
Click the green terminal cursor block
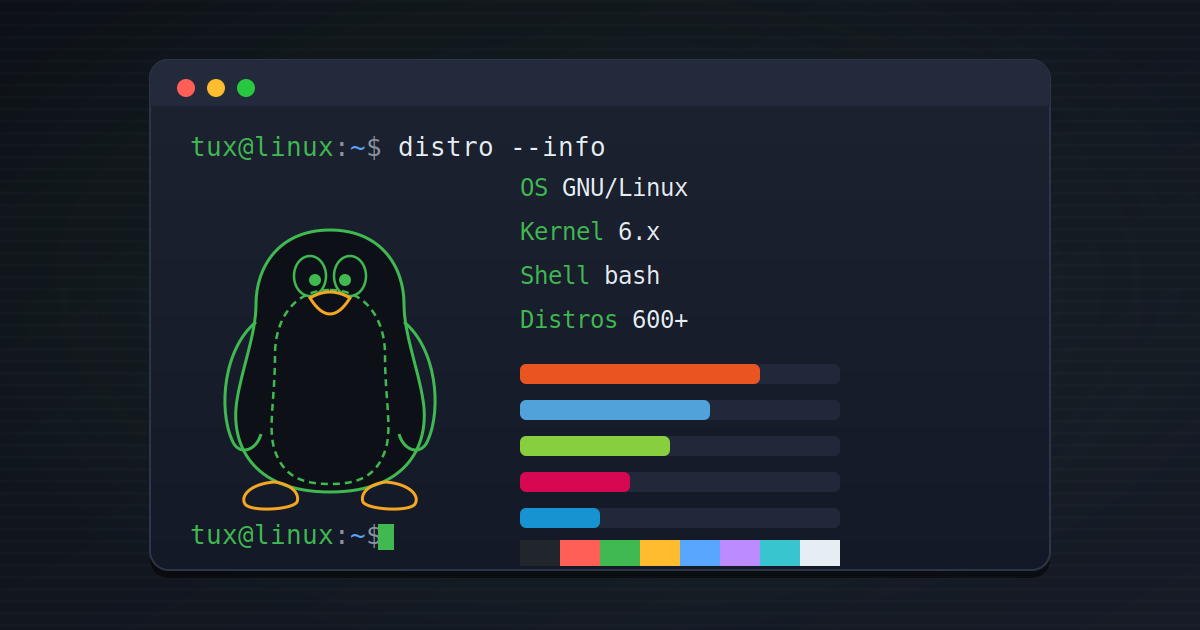(x=386, y=537)
